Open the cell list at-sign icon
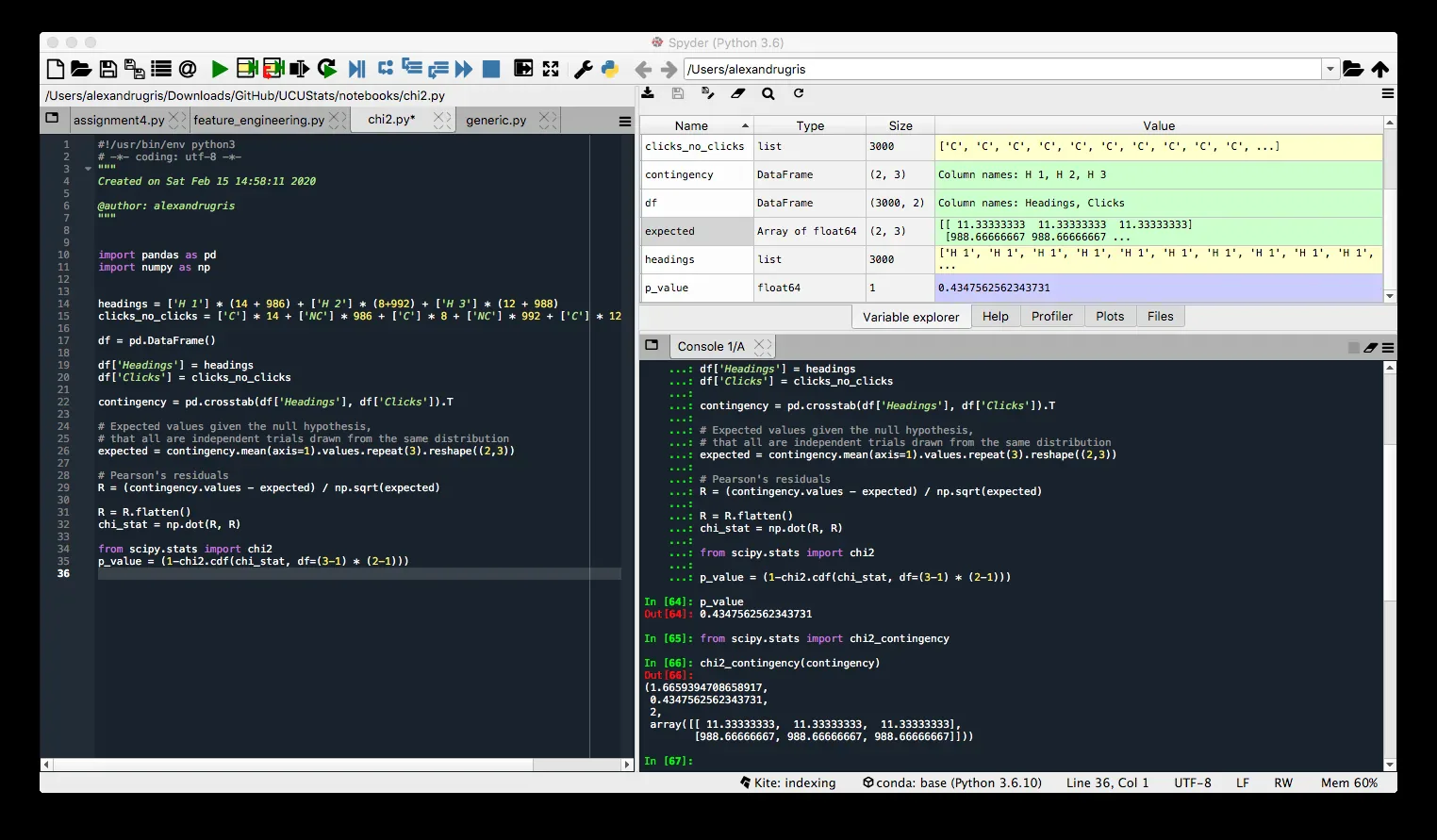Image resolution: width=1437 pixels, height=840 pixels. [x=188, y=69]
